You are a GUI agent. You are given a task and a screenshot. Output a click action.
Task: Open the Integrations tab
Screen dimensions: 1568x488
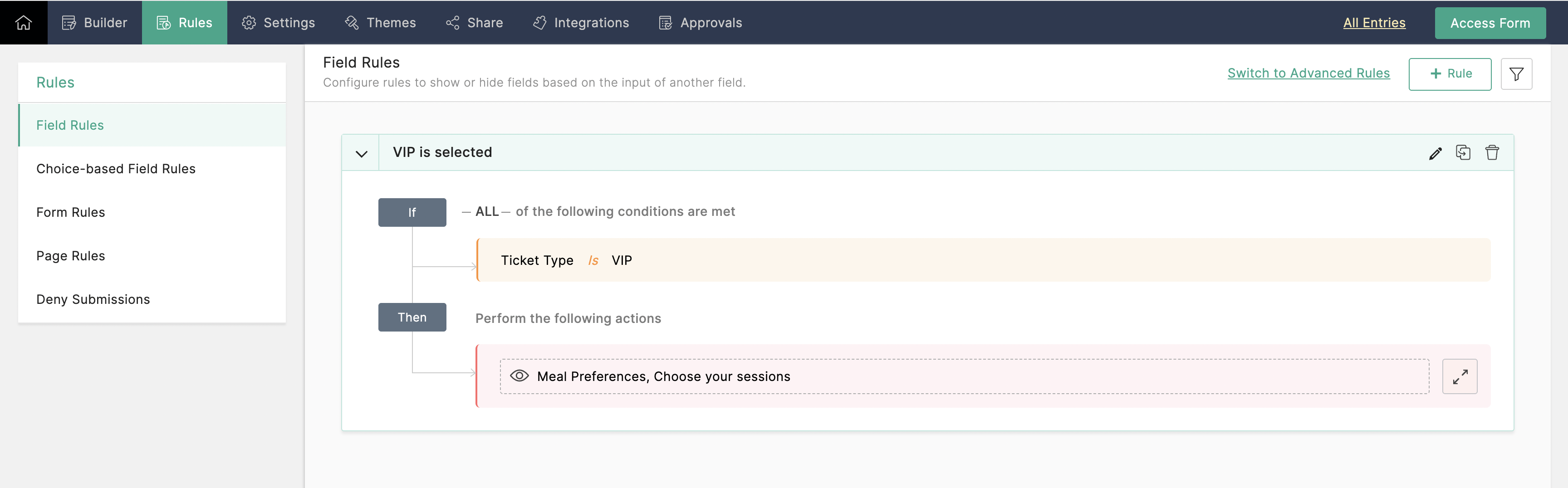(581, 23)
